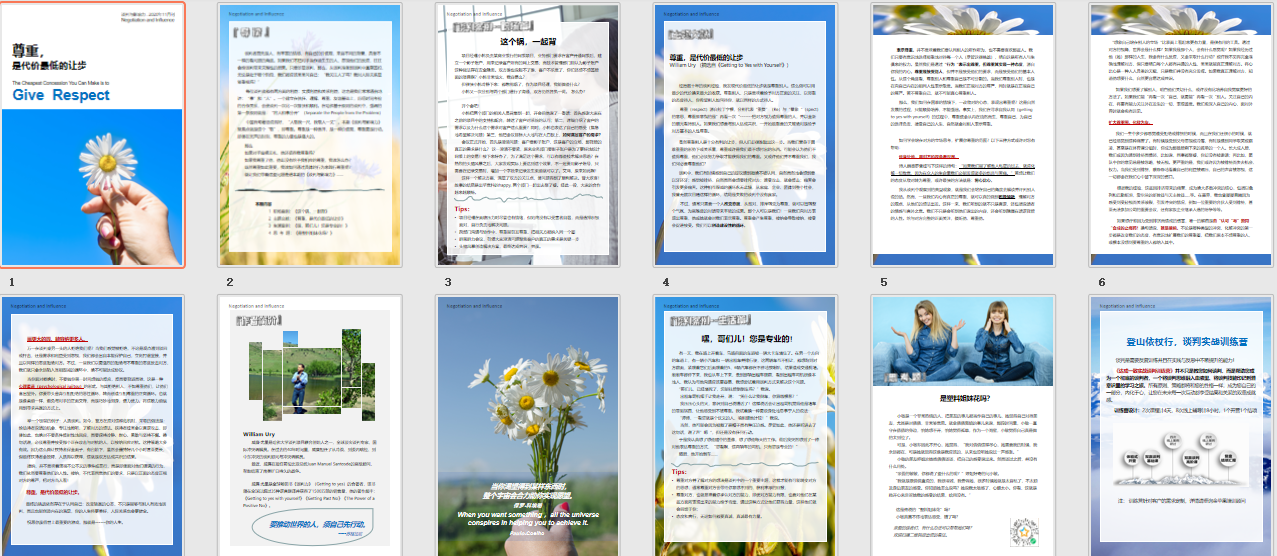Select slide 5 thumbnail

tap(962, 135)
